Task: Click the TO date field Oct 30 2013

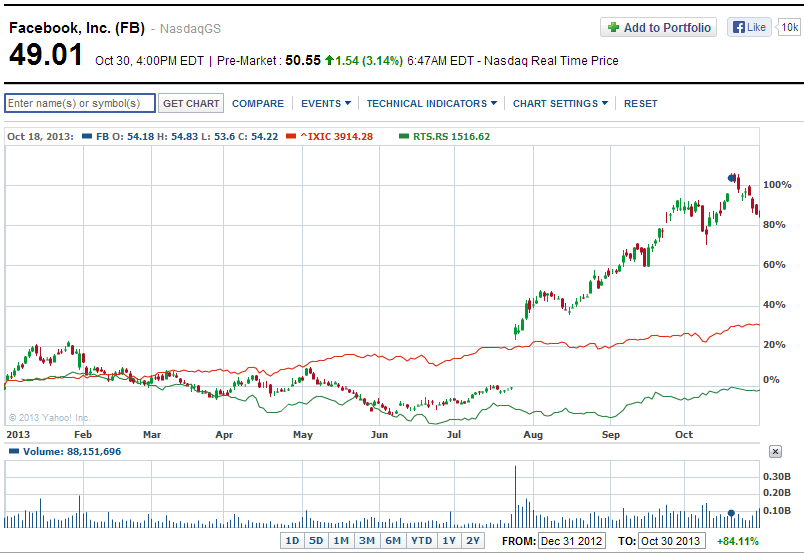Action: (x=672, y=541)
